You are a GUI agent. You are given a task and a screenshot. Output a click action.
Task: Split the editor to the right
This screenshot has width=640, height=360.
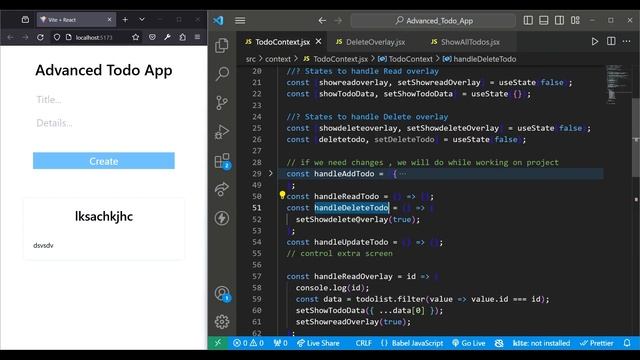[611, 41]
